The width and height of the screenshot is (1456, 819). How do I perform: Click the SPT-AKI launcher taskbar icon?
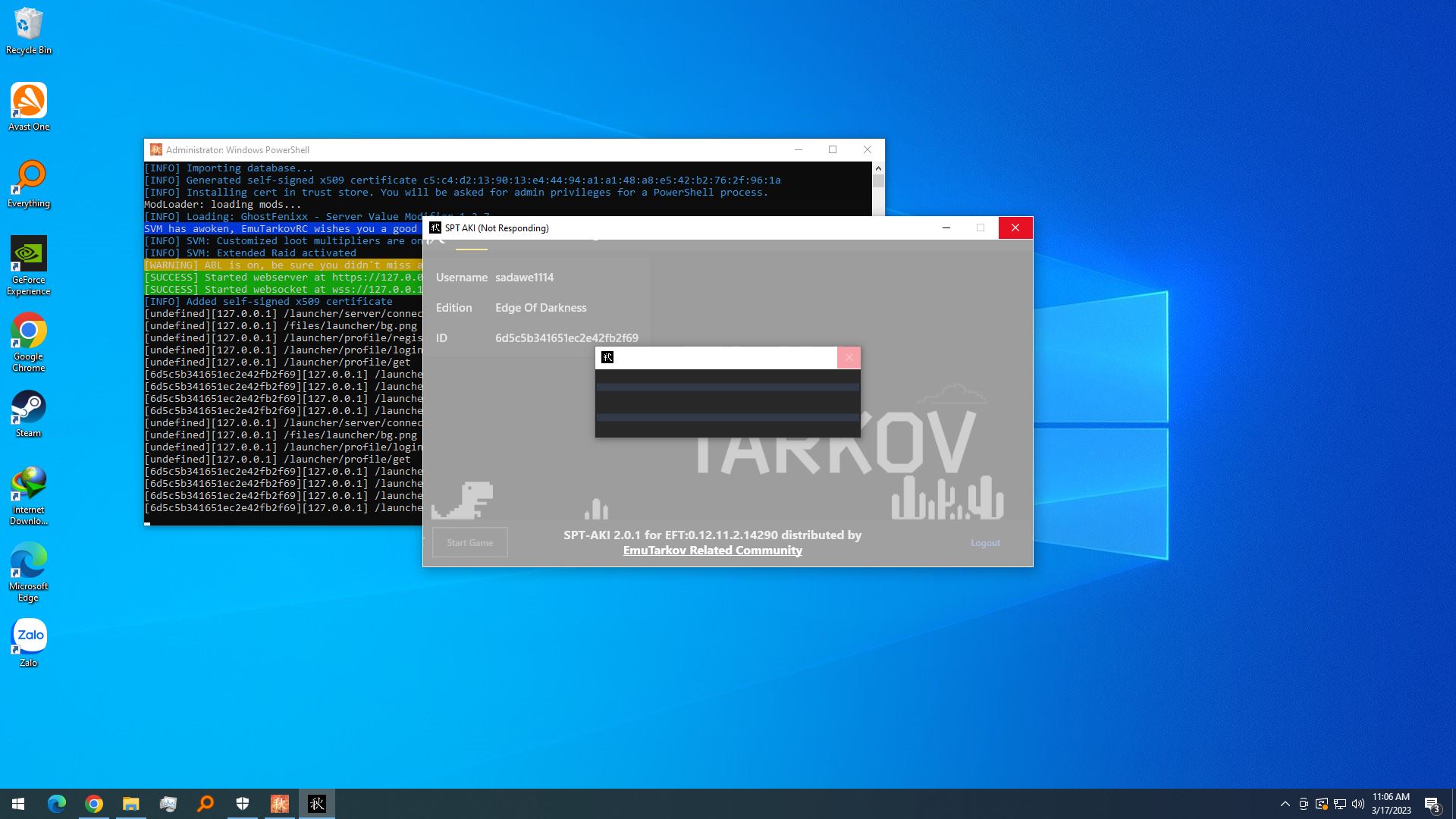click(x=317, y=804)
